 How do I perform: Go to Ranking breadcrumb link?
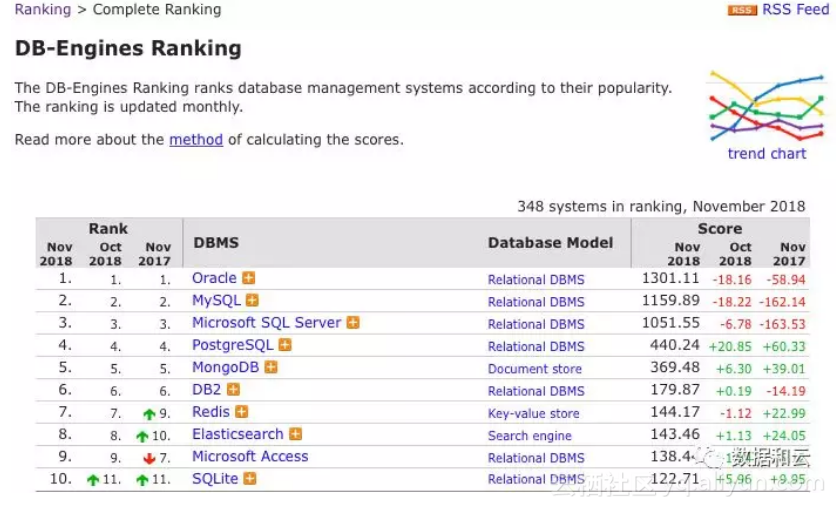tap(42, 10)
